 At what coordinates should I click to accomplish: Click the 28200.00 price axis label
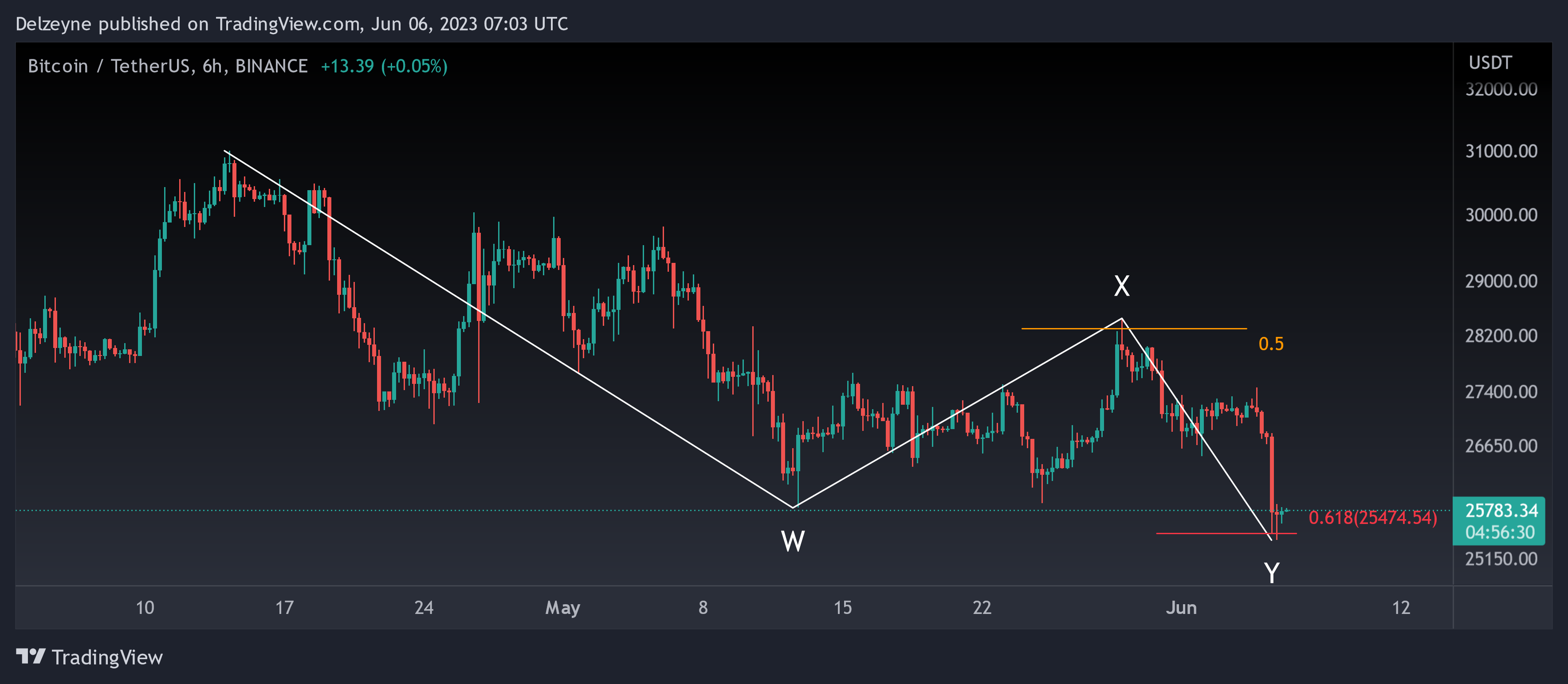pos(1501,335)
